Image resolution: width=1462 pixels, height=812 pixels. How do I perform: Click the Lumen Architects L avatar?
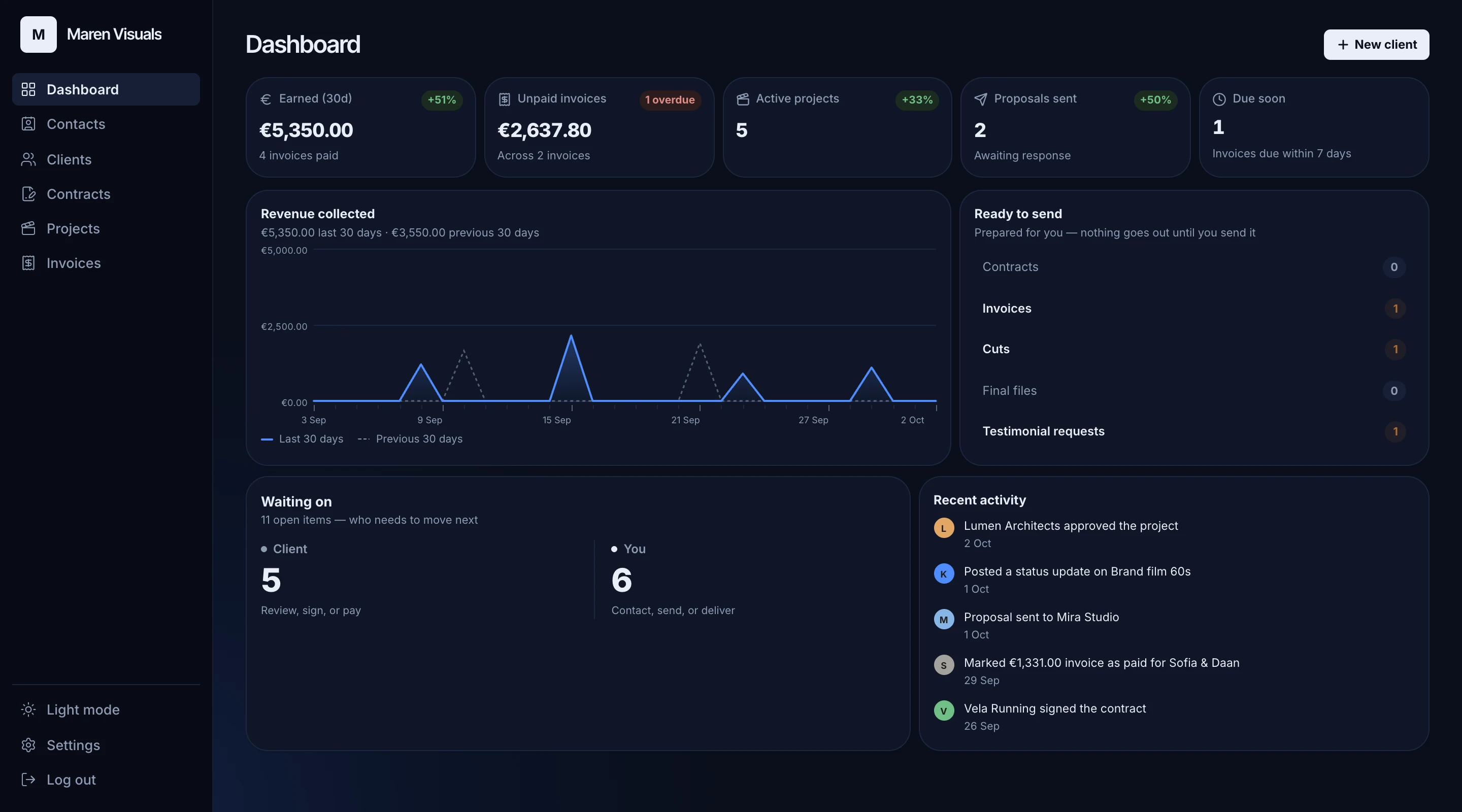coord(944,528)
